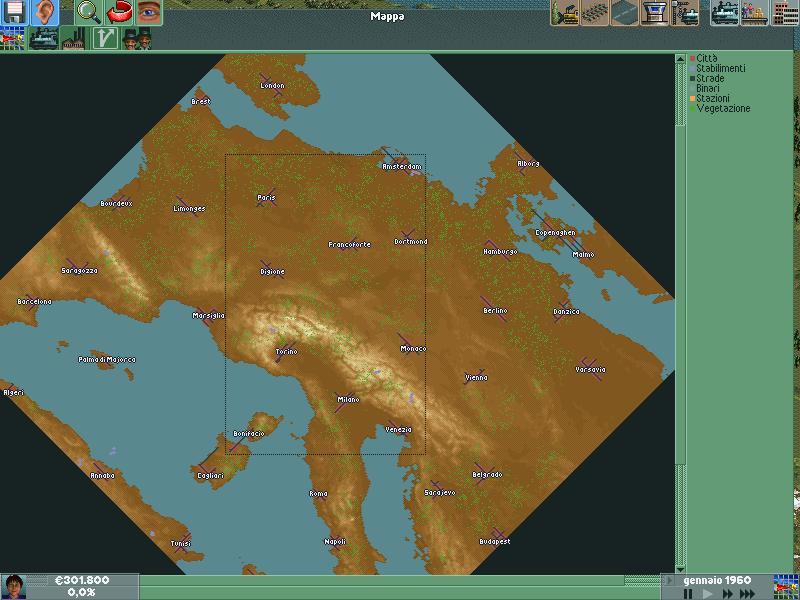The width and height of the screenshot is (800, 600).
Task: Click the route arrow sign icon
Action: point(106,39)
